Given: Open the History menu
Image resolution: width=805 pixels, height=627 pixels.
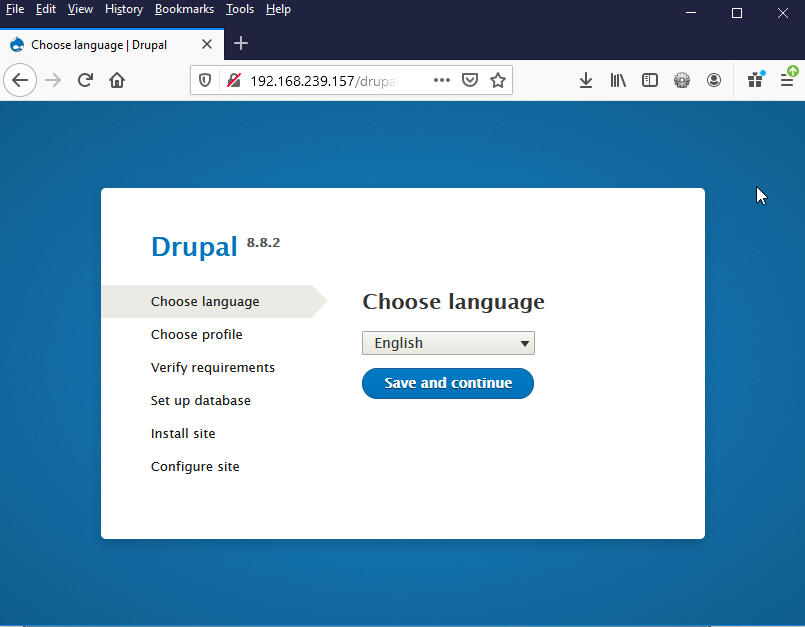Looking at the screenshot, I should [x=124, y=9].
